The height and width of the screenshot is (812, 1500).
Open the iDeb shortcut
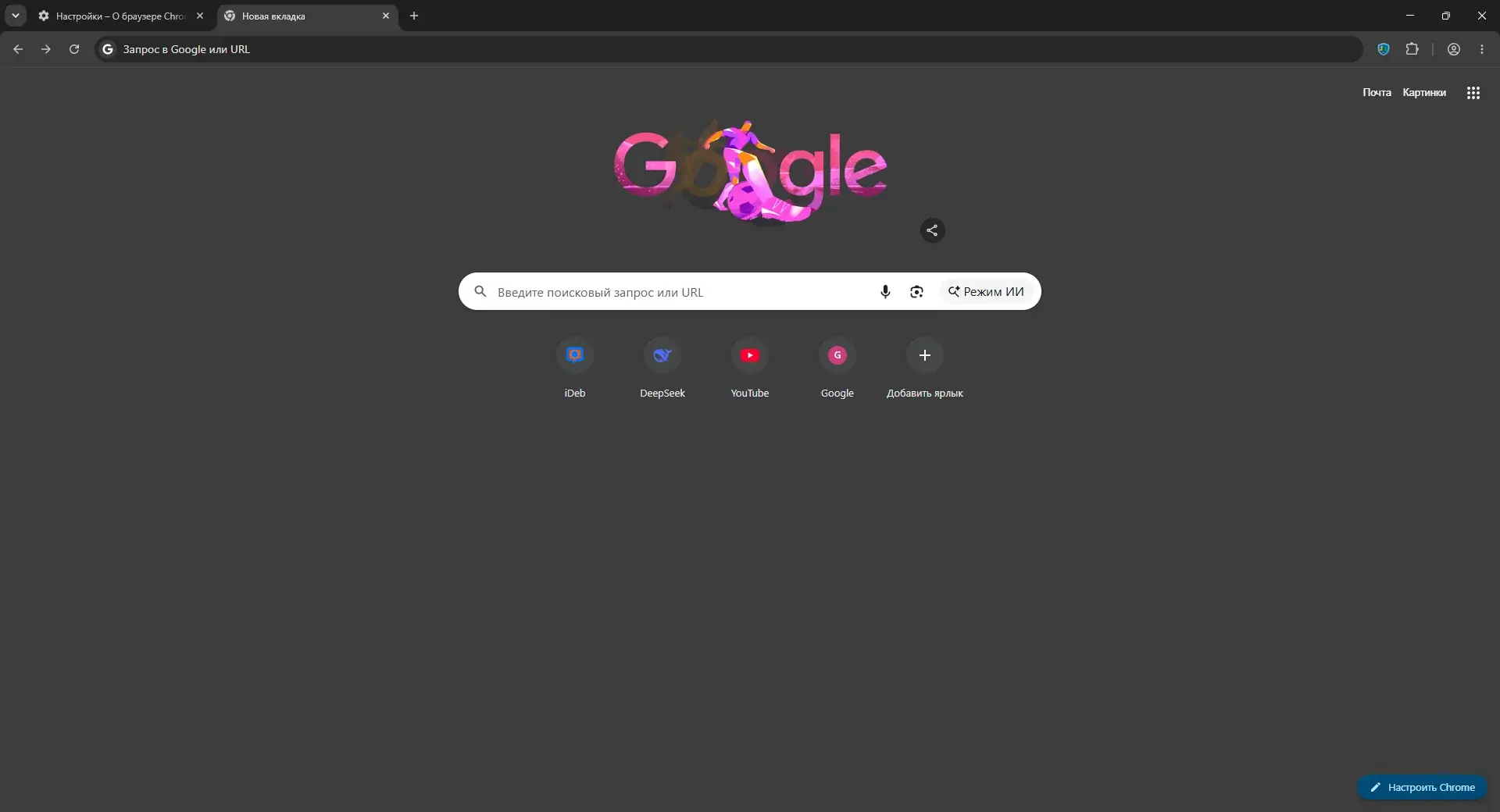point(575,369)
